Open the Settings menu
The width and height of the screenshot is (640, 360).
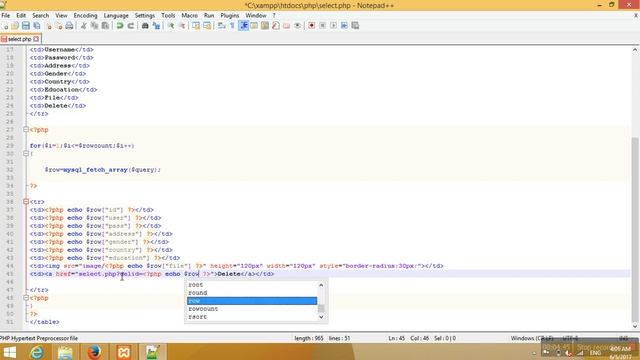pyautogui.click(x=144, y=16)
